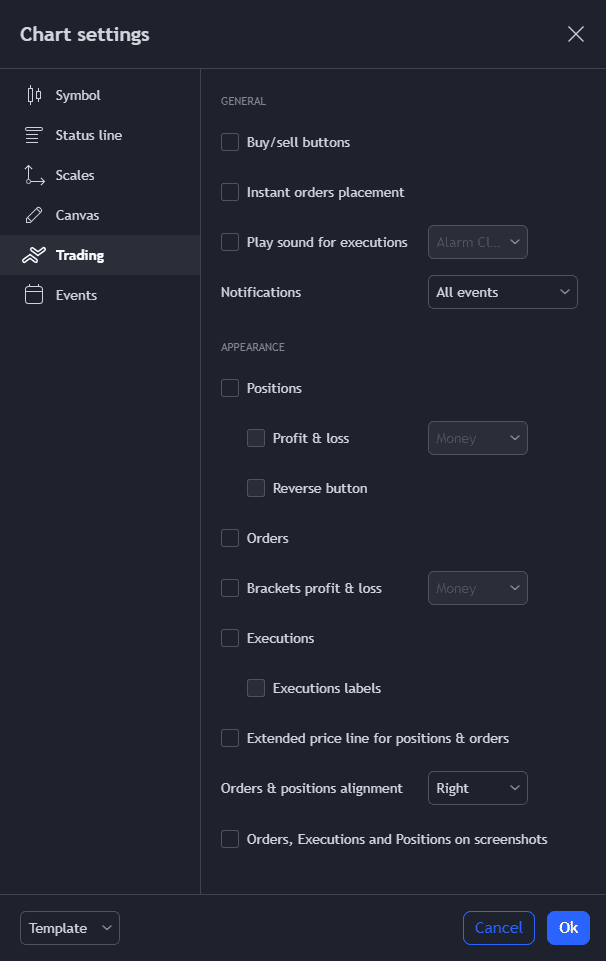606x961 pixels.
Task: Expand the Template dropdown
Action: click(70, 928)
